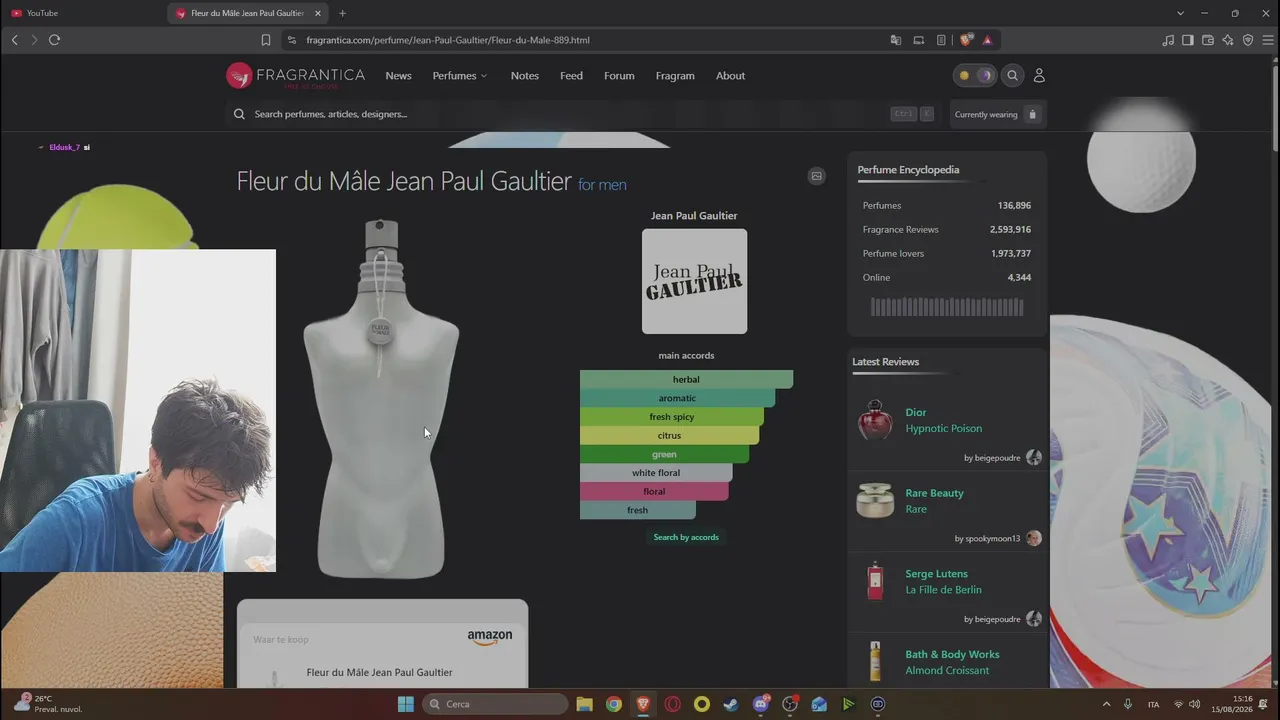
Task: Click the Brave Rewards triangle icon
Action: (987, 40)
